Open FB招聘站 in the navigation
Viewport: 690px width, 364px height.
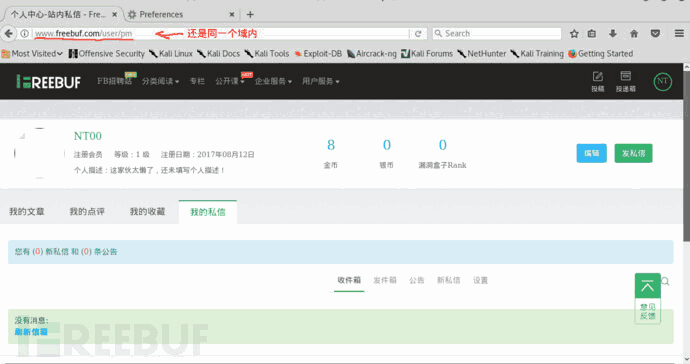tap(115, 81)
